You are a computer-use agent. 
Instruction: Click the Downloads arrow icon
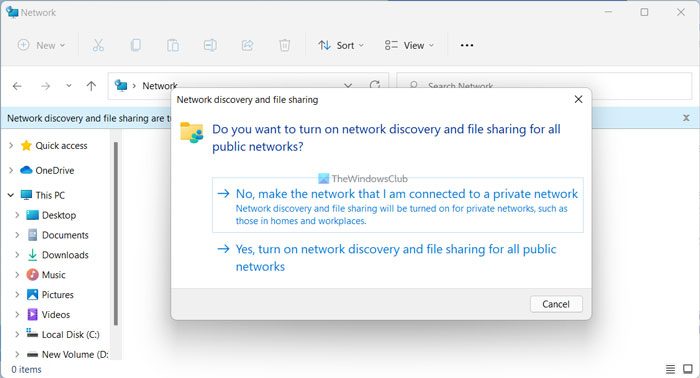[33, 255]
